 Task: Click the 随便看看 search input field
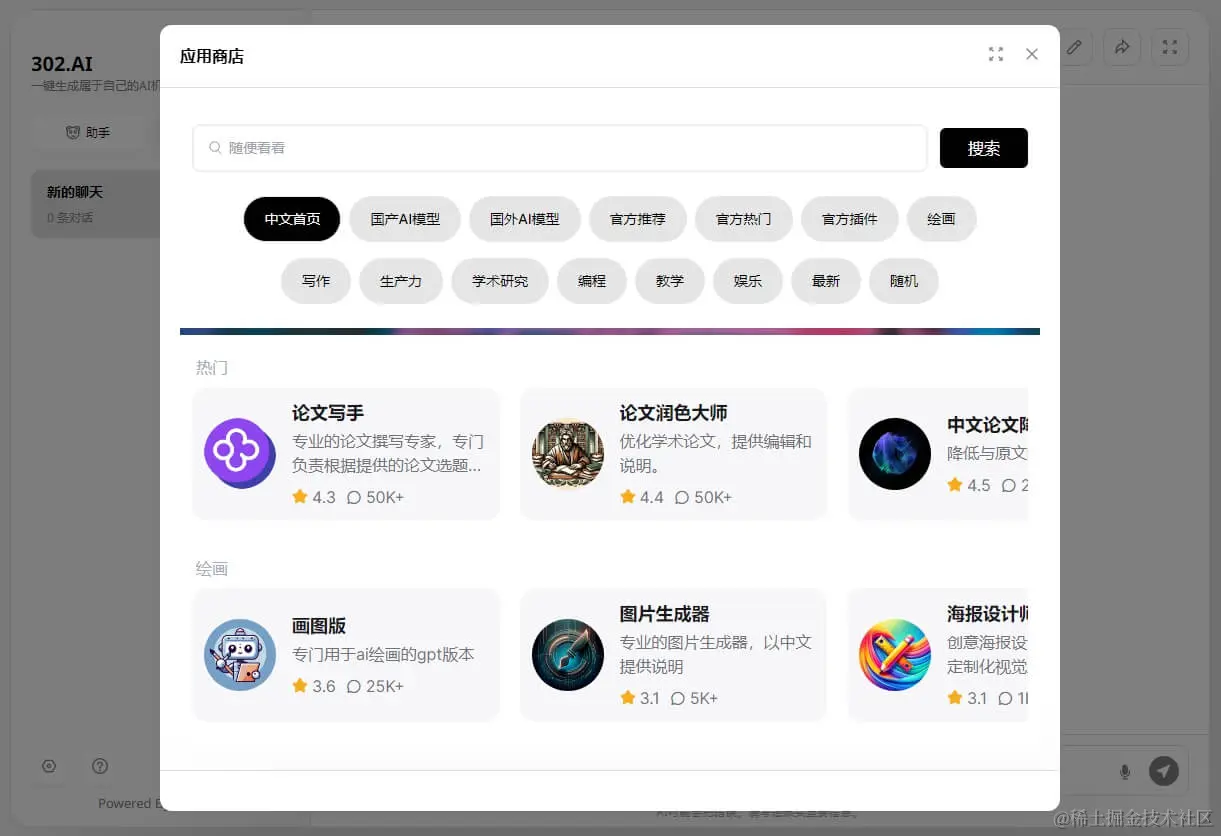560,148
